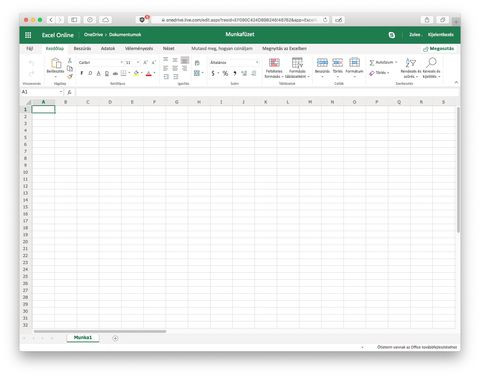Center text horizontally in the alignment group
480x377 pixels.
point(175,68)
